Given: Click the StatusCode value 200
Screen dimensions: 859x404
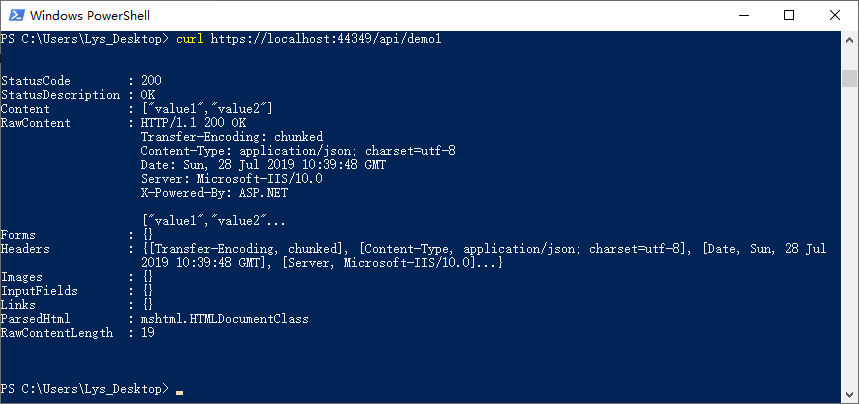Looking at the screenshot, I should pos(151,80).
